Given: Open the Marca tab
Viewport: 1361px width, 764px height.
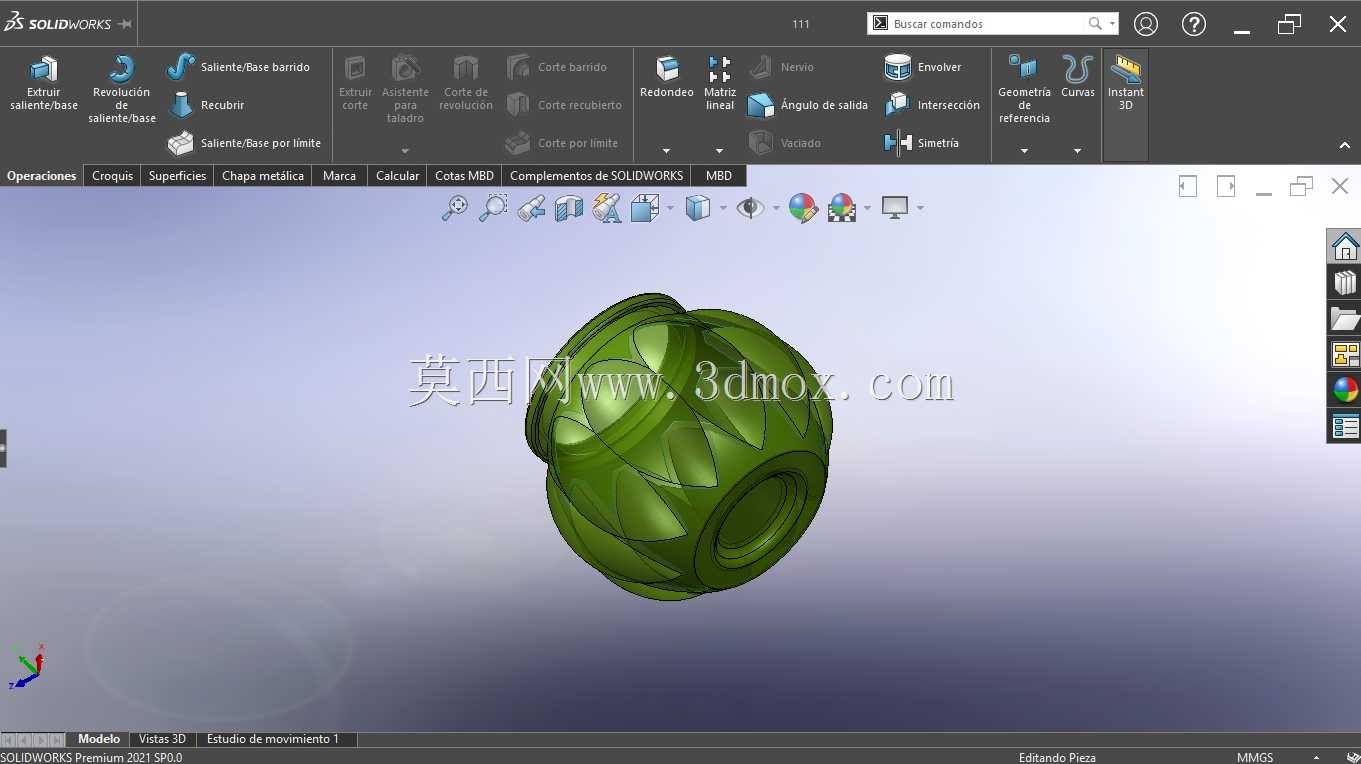Looking at the screenshot, I should (x=339, y=175).
